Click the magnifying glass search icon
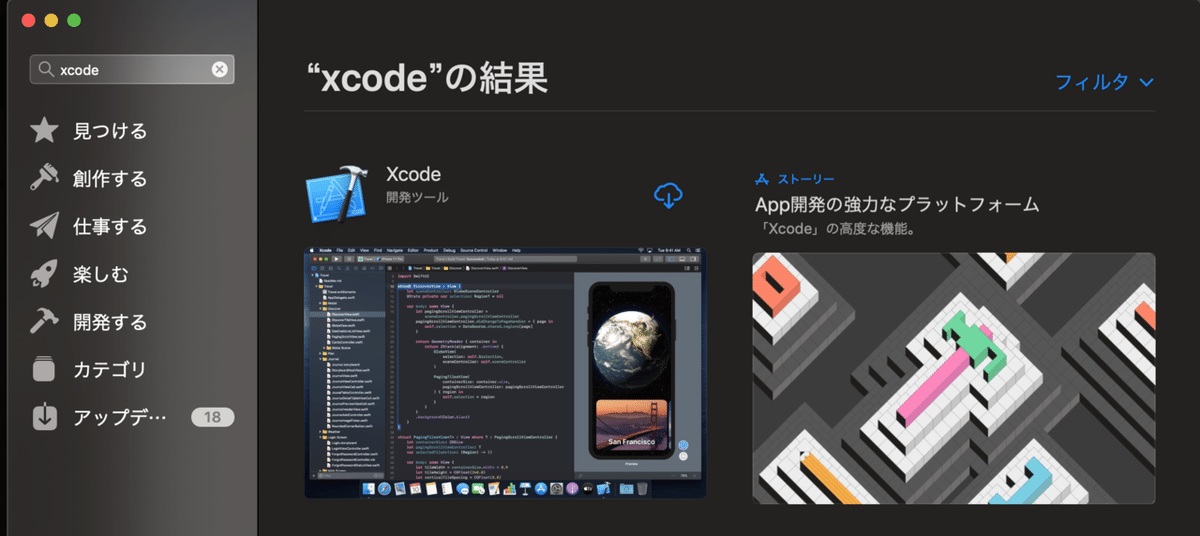This screenshot has height=536, width=1200. 47,70
